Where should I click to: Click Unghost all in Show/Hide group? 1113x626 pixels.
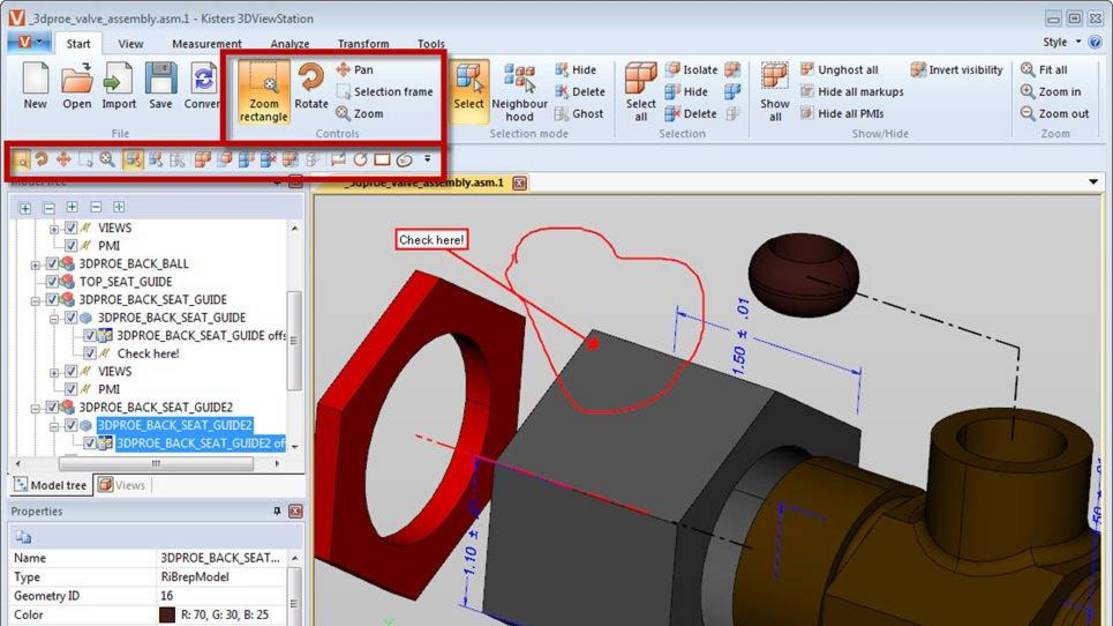(x=839, y=70)
